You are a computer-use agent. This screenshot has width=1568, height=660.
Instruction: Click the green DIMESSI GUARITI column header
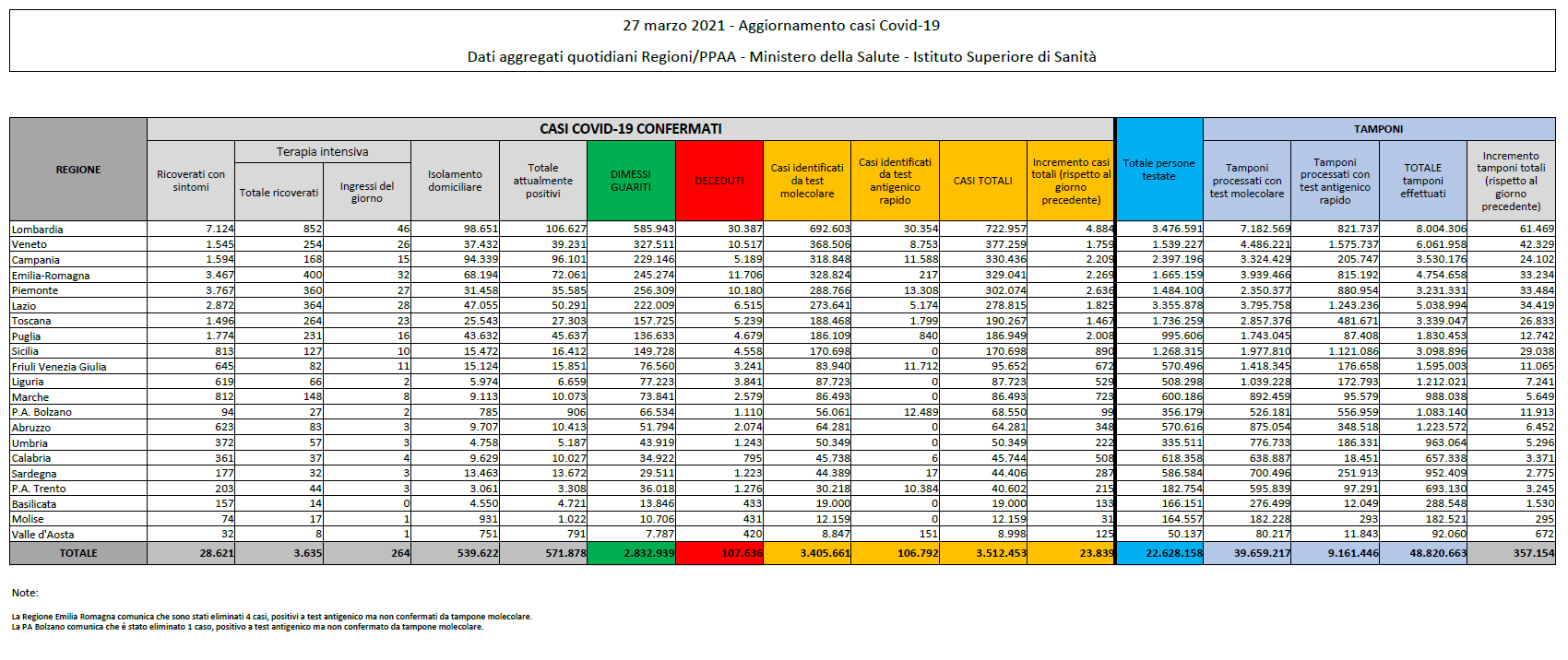(631, 181)
